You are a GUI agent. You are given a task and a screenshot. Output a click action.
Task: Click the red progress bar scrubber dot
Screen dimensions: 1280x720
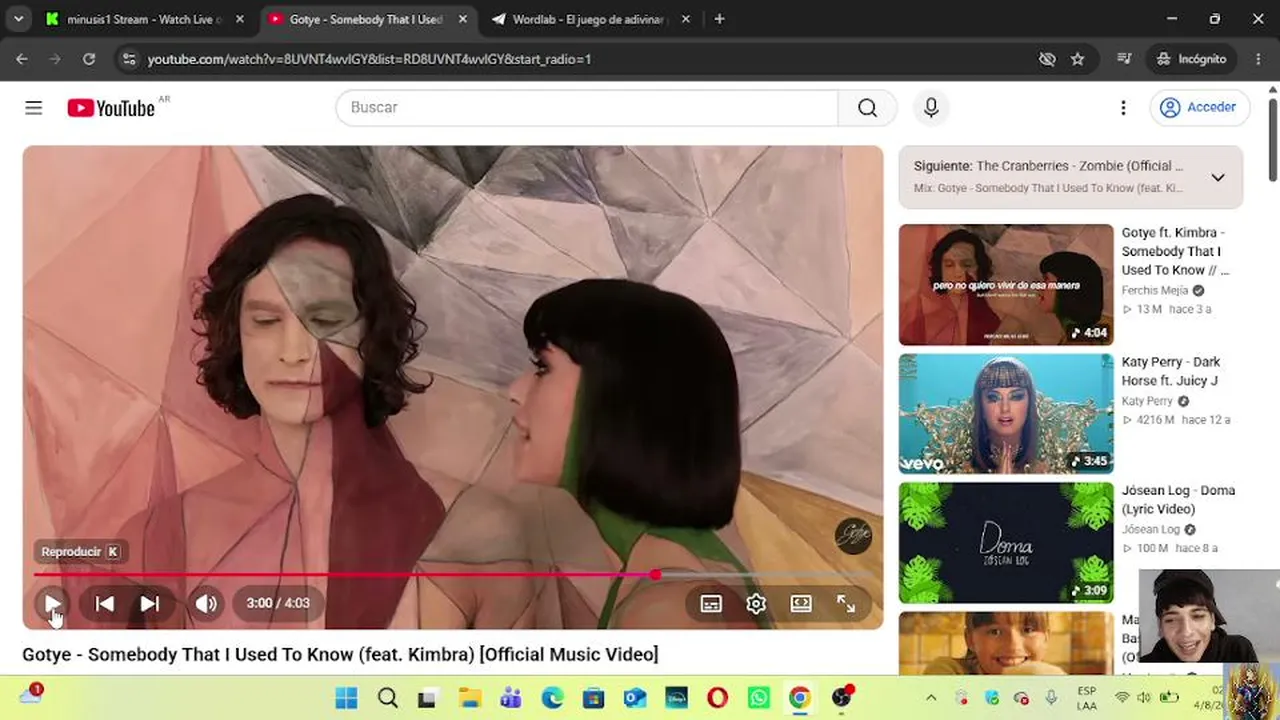click(x=655, y=574)
